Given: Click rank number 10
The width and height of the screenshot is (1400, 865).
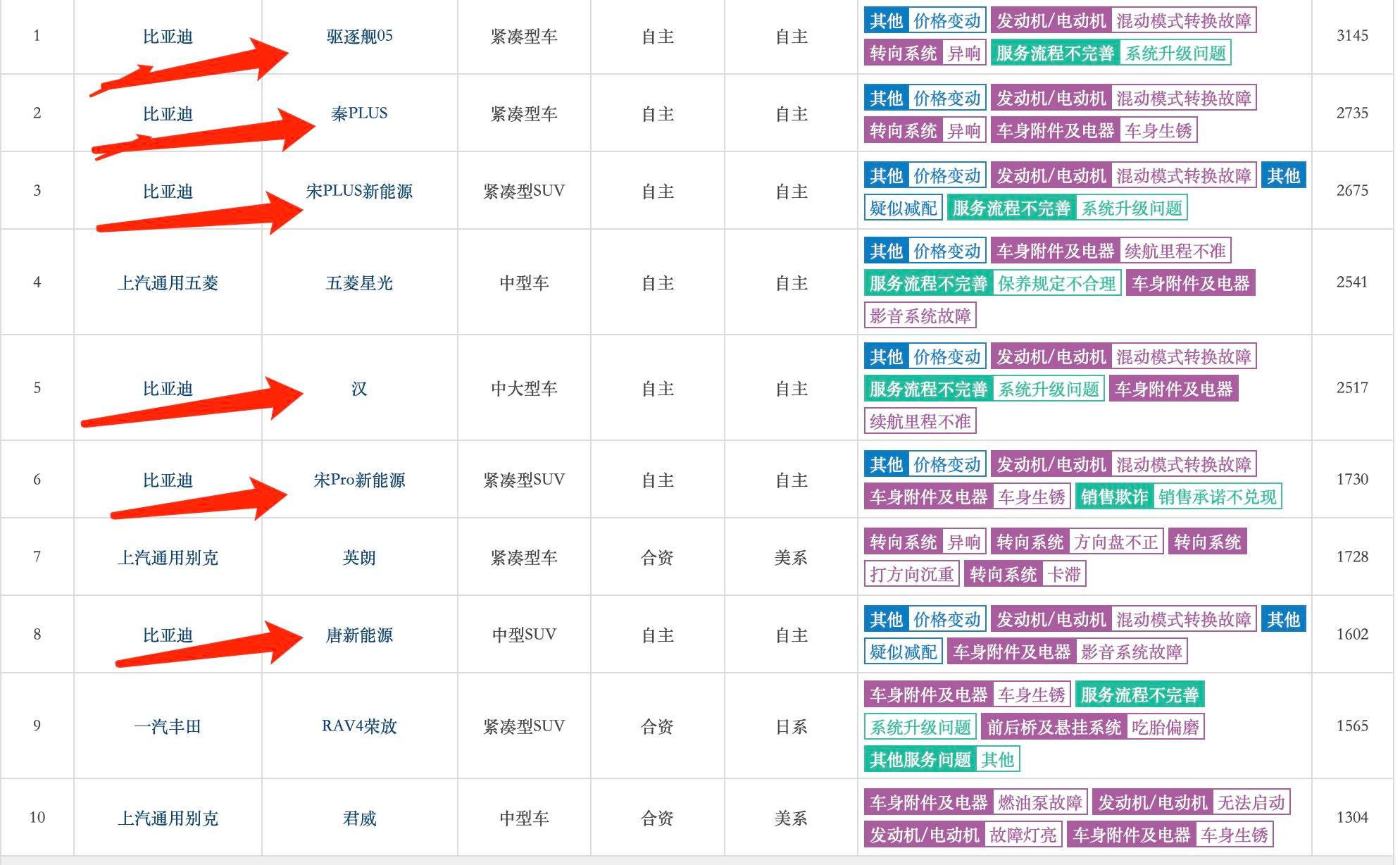Looking at the screenshot, I should pos(37,818).
